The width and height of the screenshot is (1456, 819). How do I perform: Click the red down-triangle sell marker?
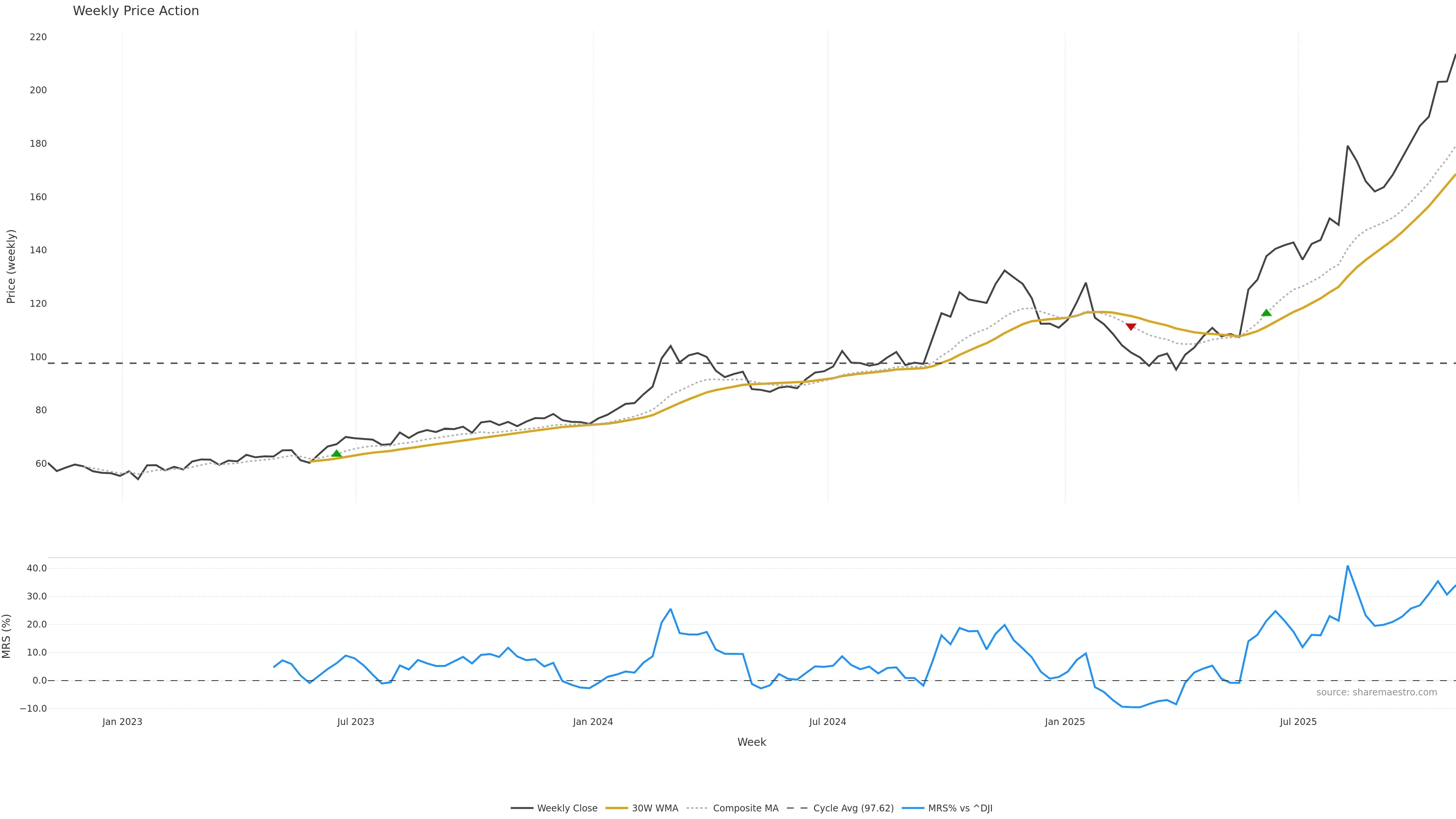tap(1130, 326)
